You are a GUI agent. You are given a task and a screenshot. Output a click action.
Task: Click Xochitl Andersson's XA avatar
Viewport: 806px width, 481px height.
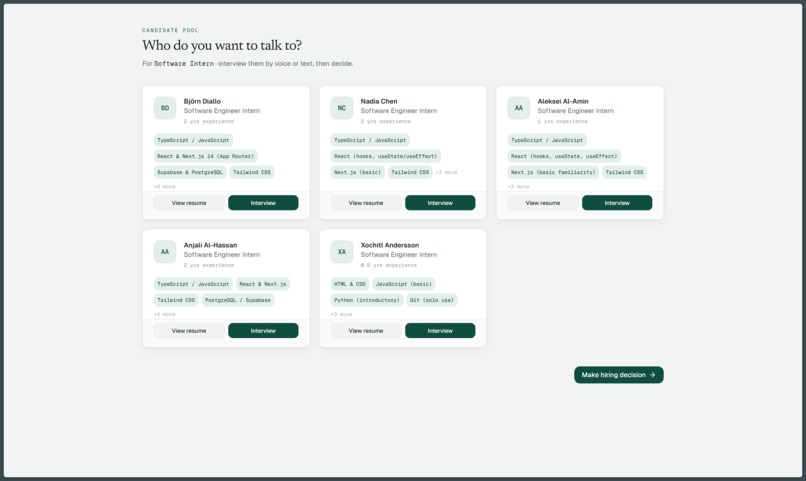pos(341,252)
